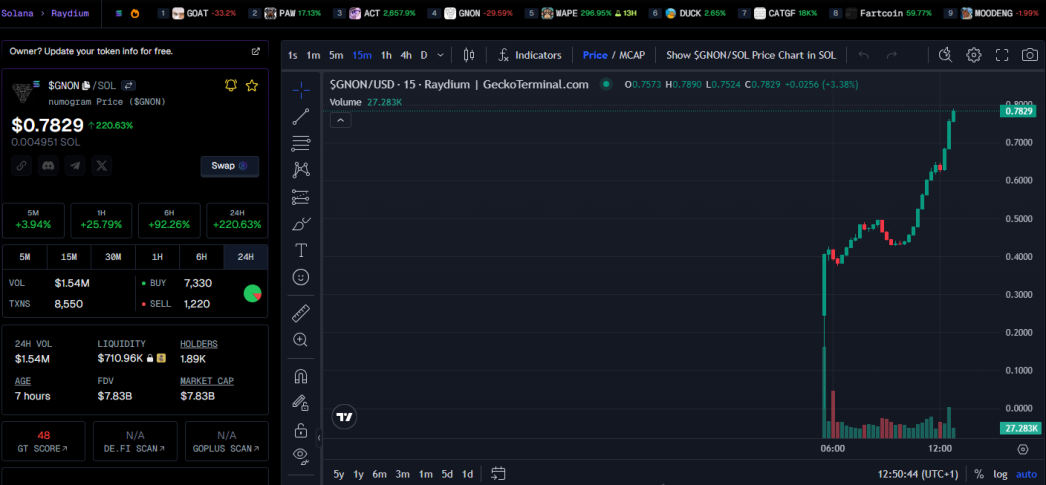
Task: Open the Fibonacci retracement tools
Action: (x=301, y=143)
